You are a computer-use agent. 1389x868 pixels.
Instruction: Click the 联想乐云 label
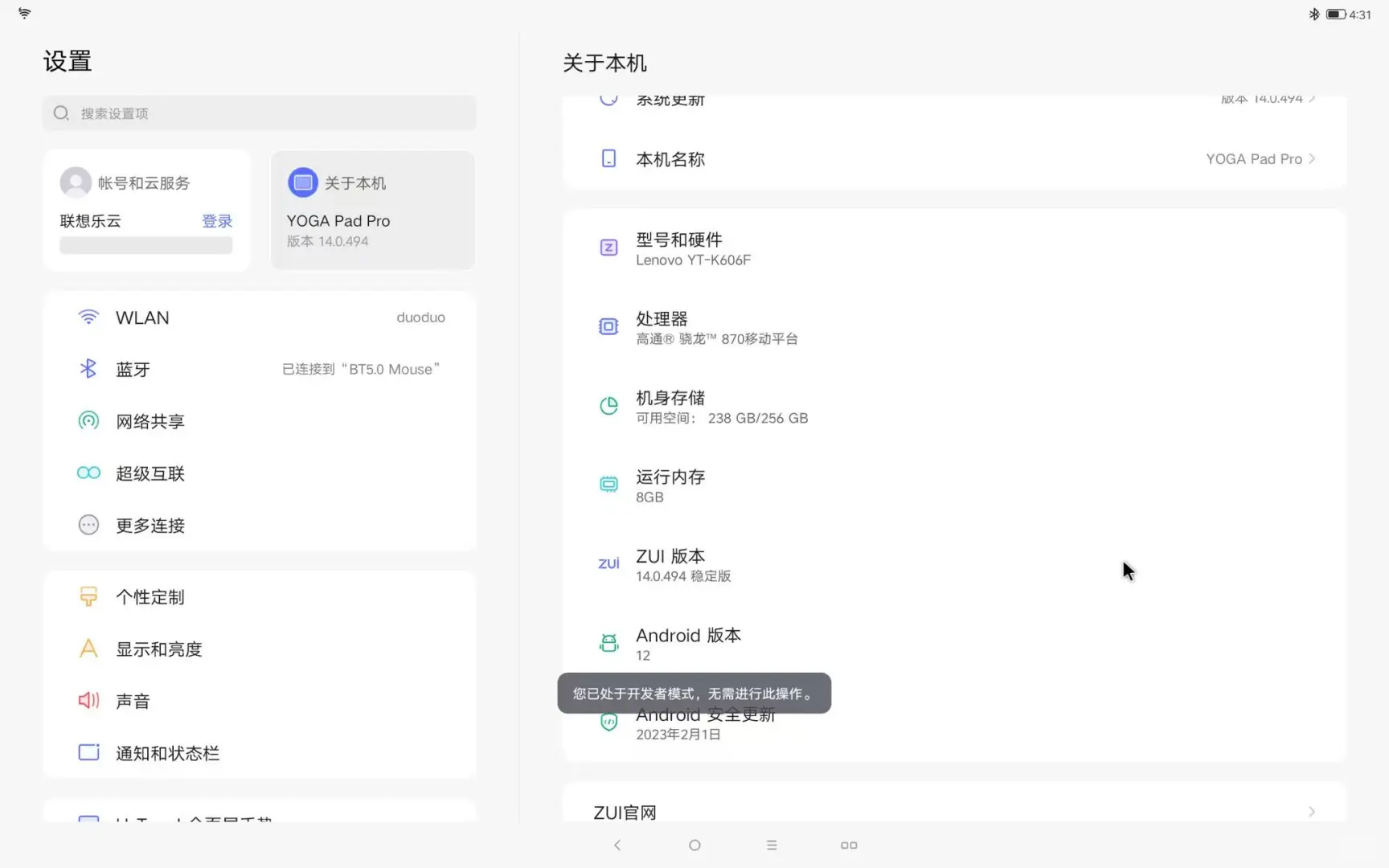click(90, 221)
